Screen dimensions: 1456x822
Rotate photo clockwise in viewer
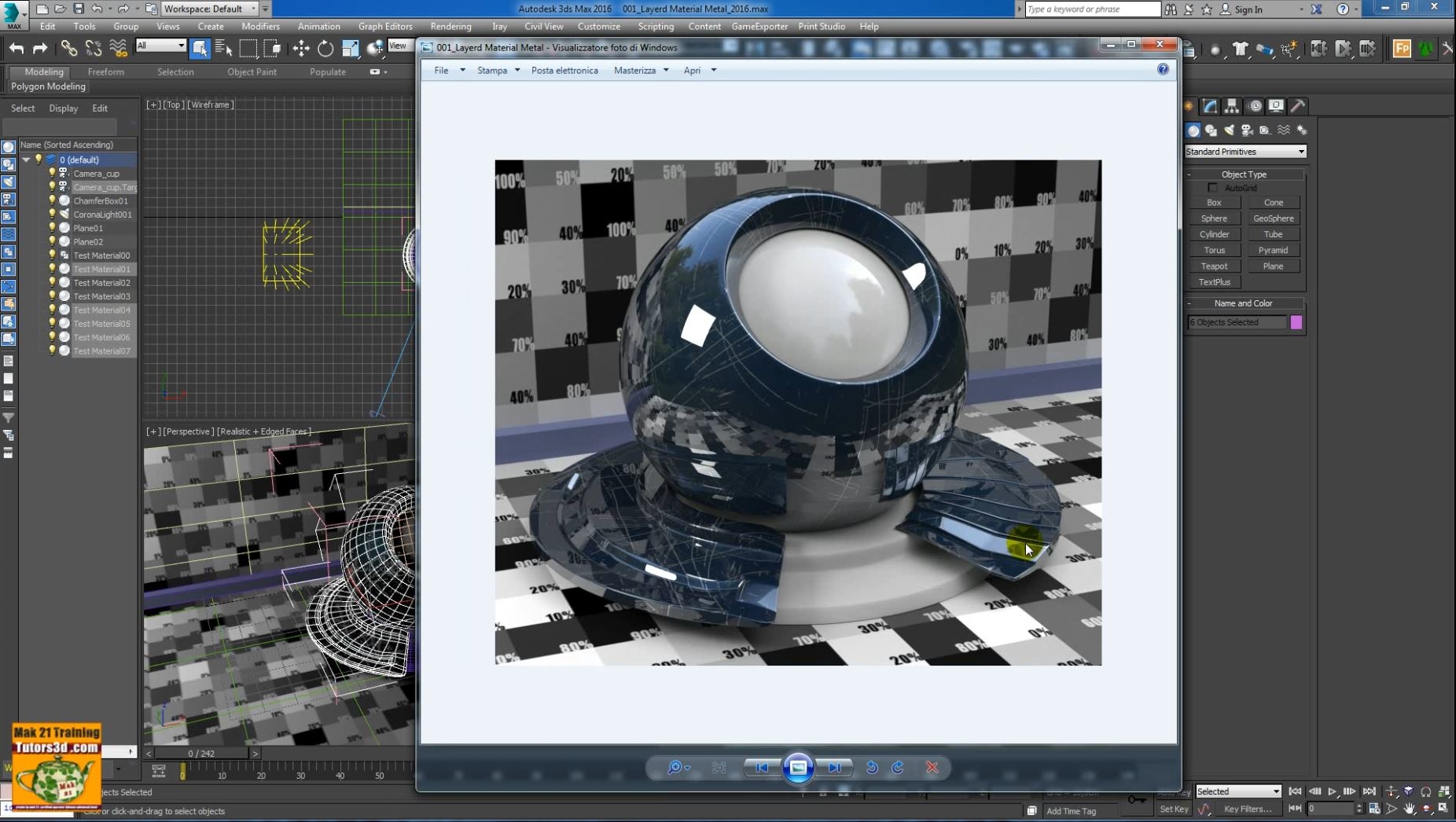898,768
